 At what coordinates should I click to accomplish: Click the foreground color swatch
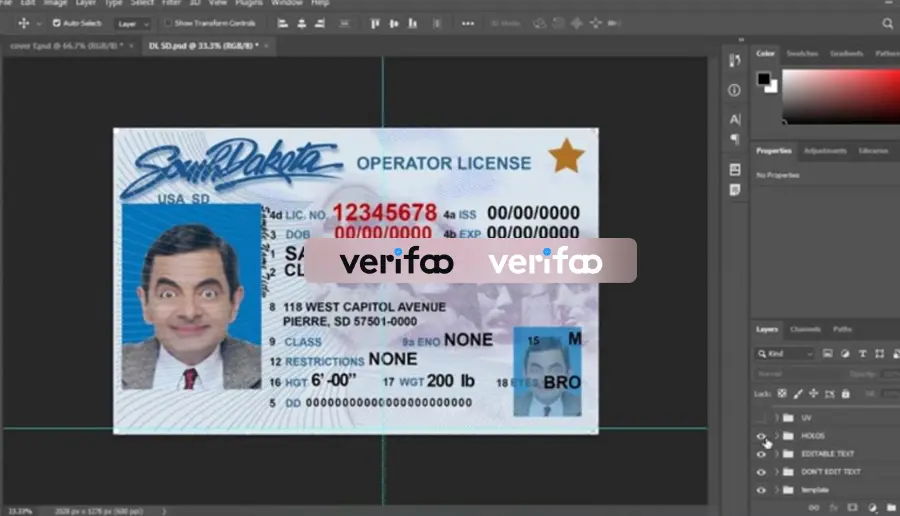tap(763, 79)
